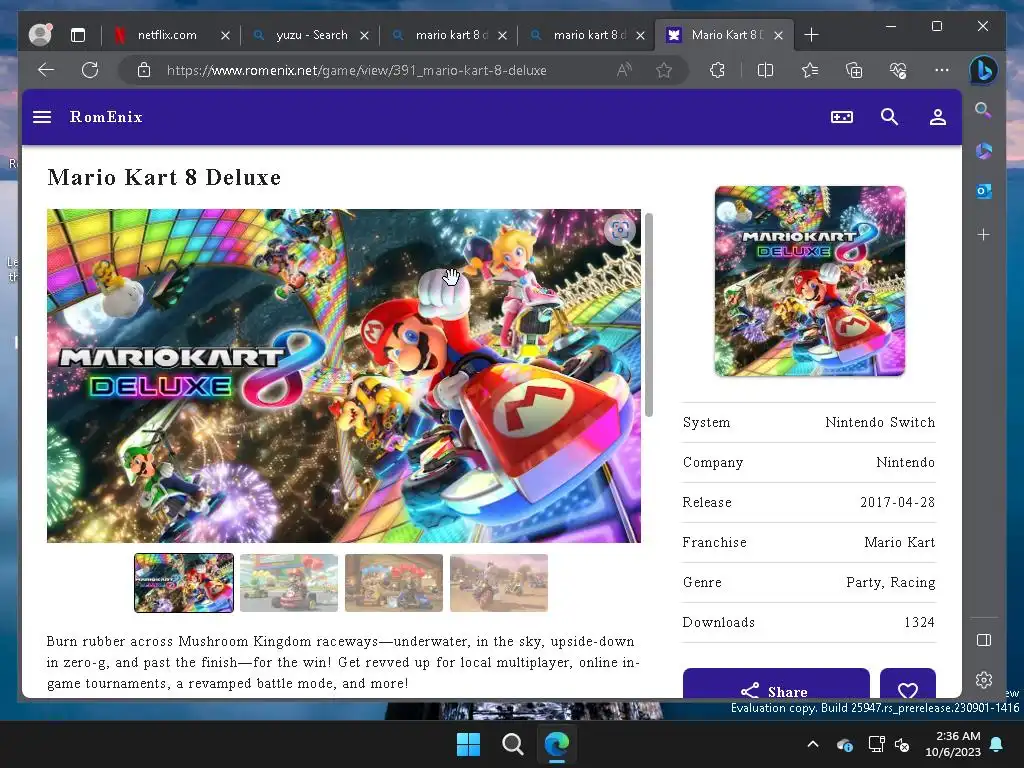Select the second gameplay screenshot thumbnail

289,583
